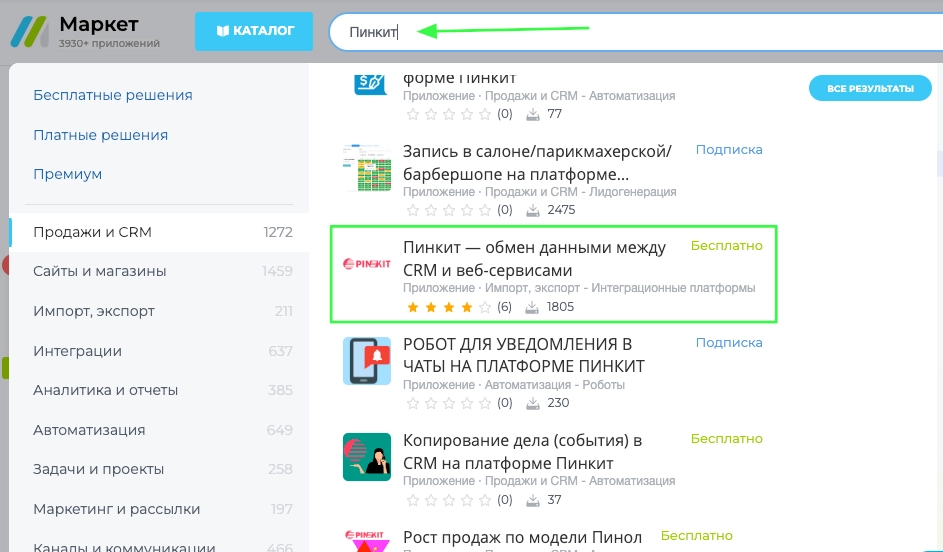Click the search field containing Пинкит
Screen dimensions: 943x552
(600, 32)
